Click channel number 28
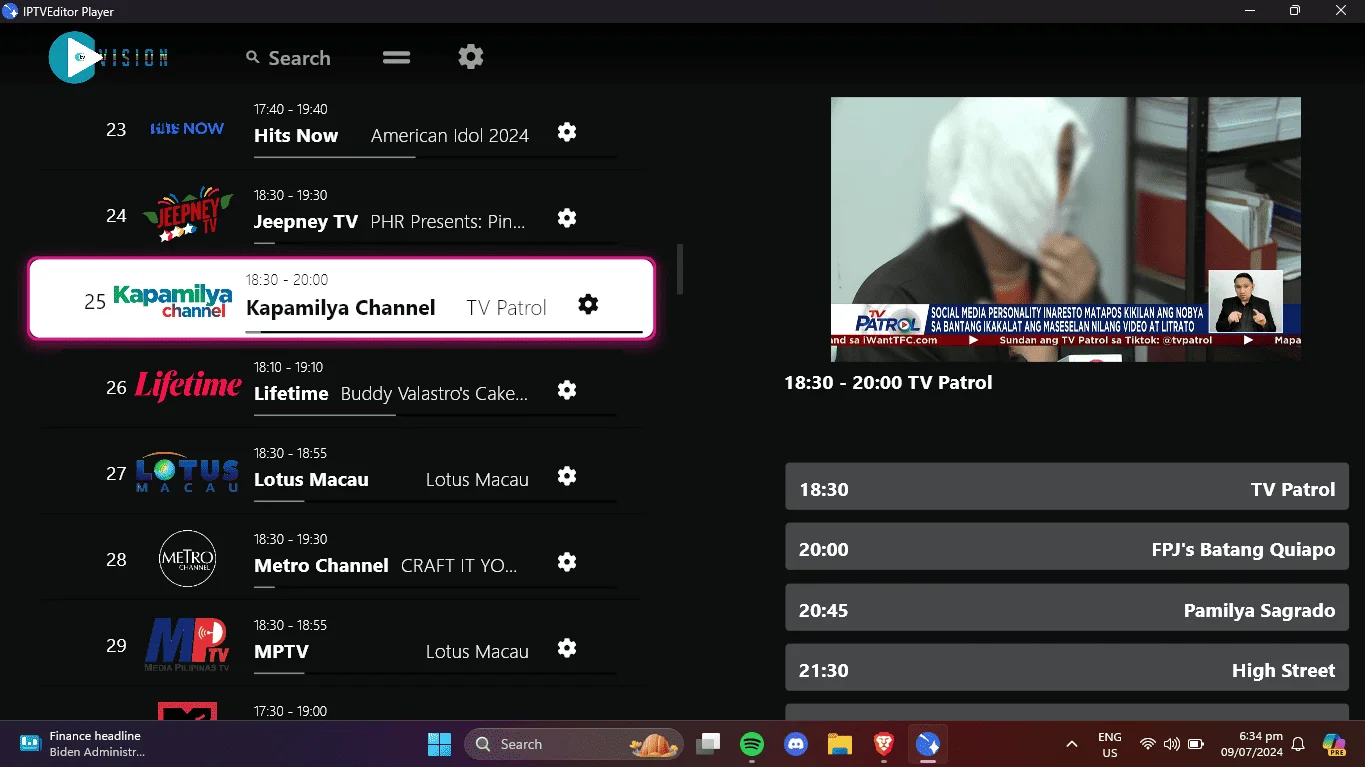The height and width of the screenshot is (767, 1365). (x=116, y=559)
